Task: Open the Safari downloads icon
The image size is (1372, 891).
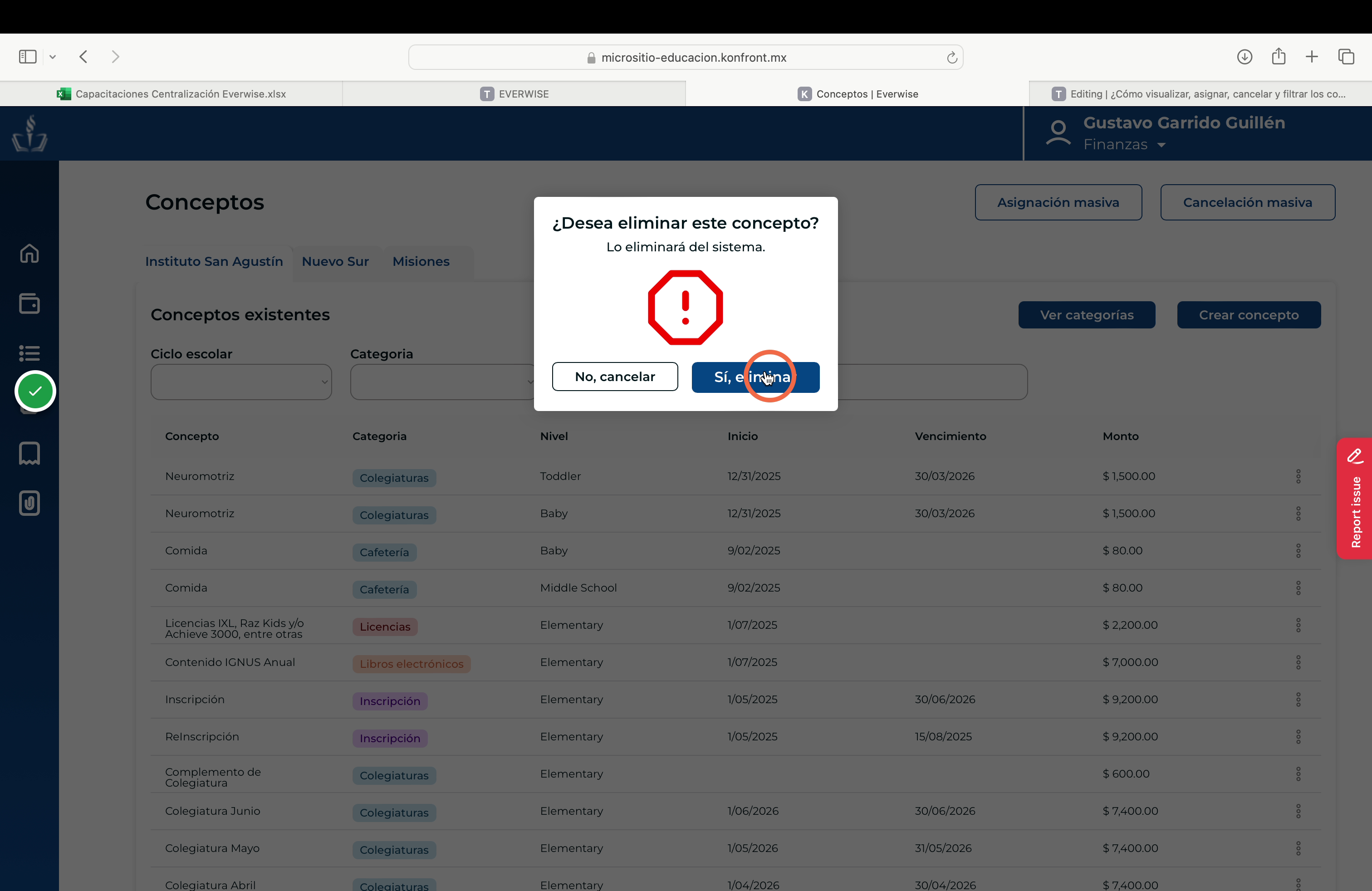Action: (1245, 56)
